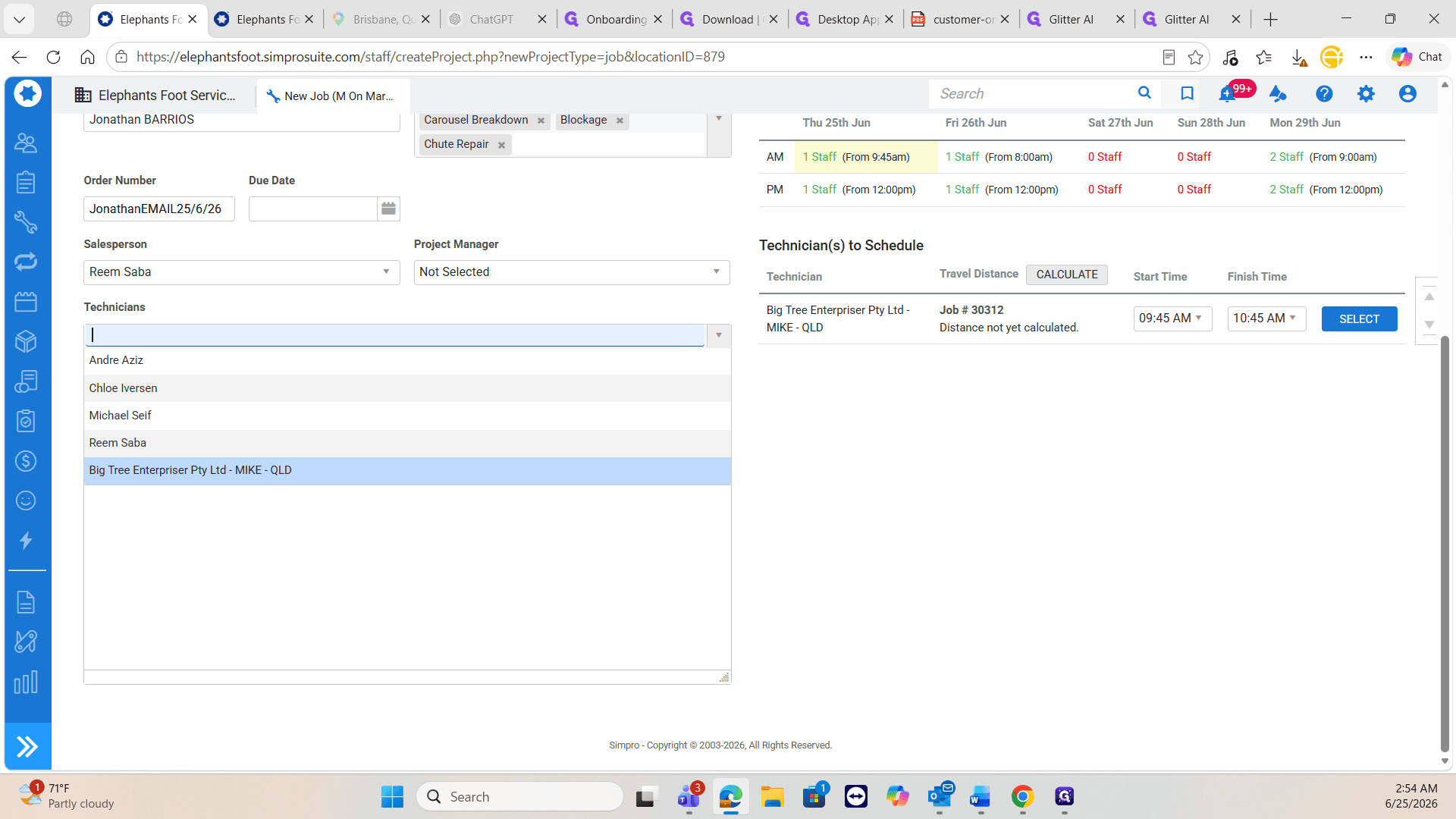
Task: Click the Mon 29th Jun PM staff cell
Action: (1332, 190)
